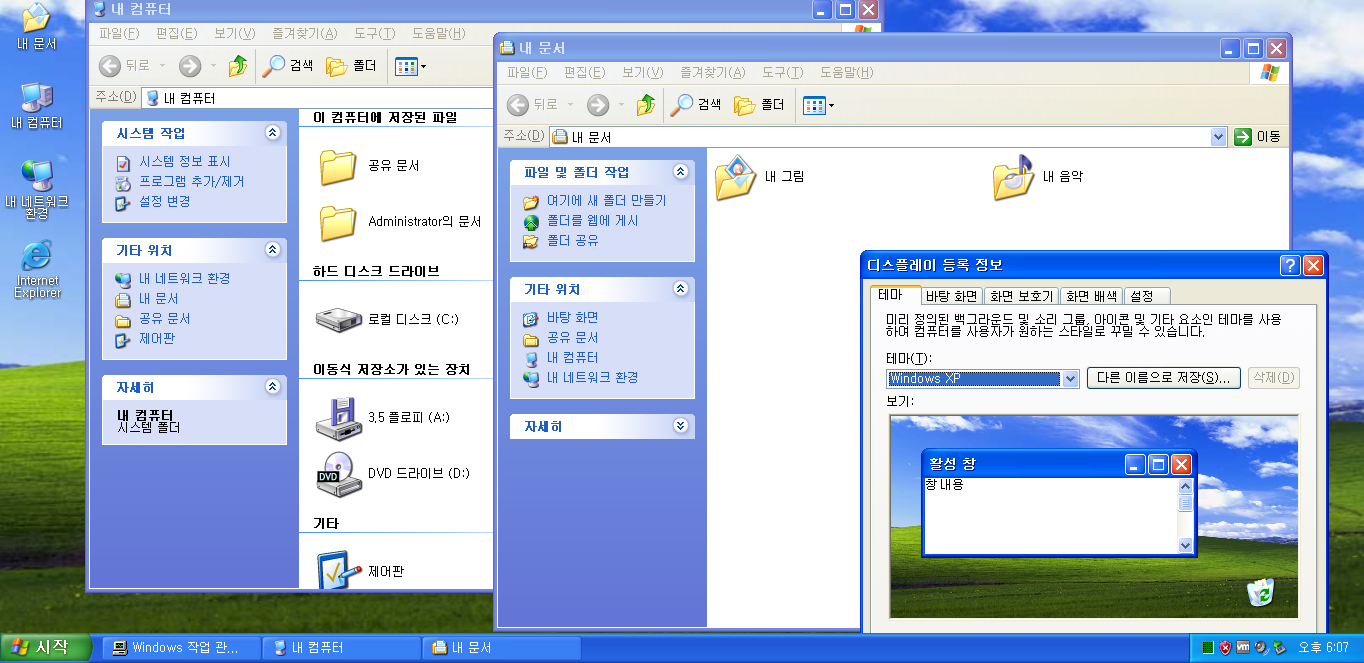Click the 이동 go button

[x=1257, y=137]
